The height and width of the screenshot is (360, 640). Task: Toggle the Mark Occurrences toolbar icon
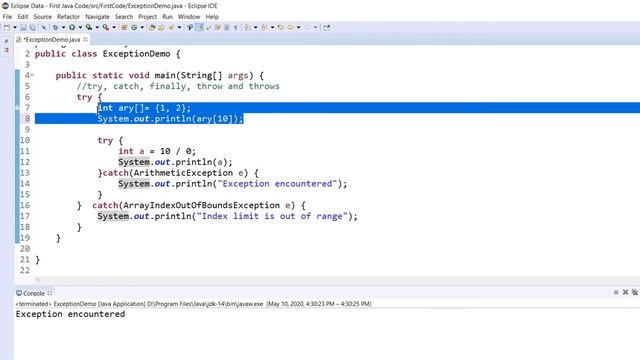tap(199, 27)
